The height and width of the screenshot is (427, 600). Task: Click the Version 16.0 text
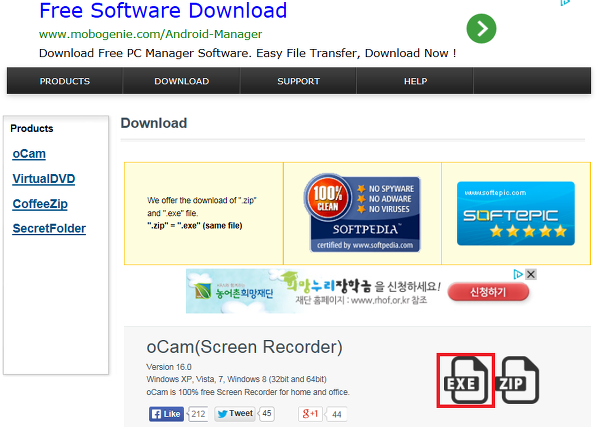tap(169, 367)
